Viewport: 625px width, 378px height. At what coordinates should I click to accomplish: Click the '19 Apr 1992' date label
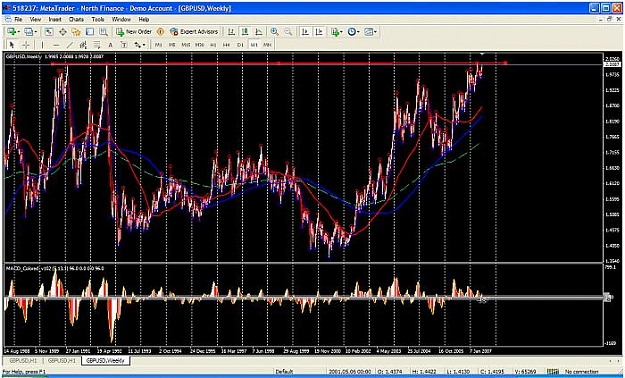tap(109, 352)
